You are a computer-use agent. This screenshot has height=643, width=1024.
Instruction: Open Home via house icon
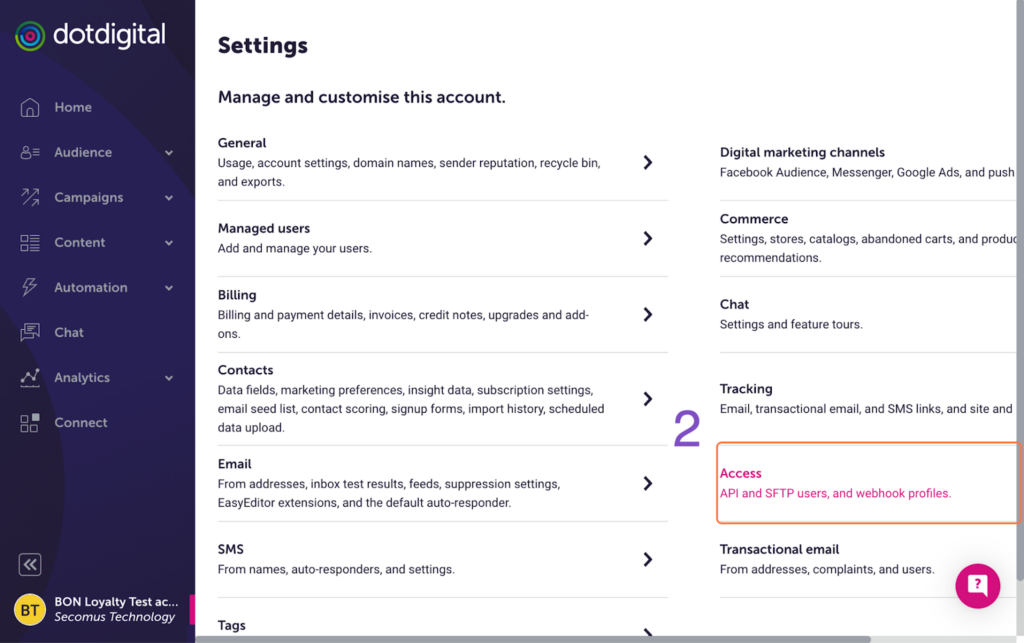(30, 107)
